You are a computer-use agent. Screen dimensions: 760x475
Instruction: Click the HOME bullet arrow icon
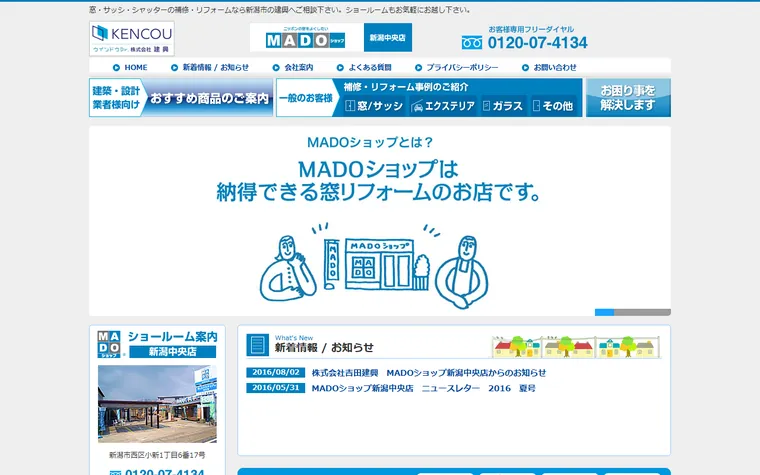point(116,68)
